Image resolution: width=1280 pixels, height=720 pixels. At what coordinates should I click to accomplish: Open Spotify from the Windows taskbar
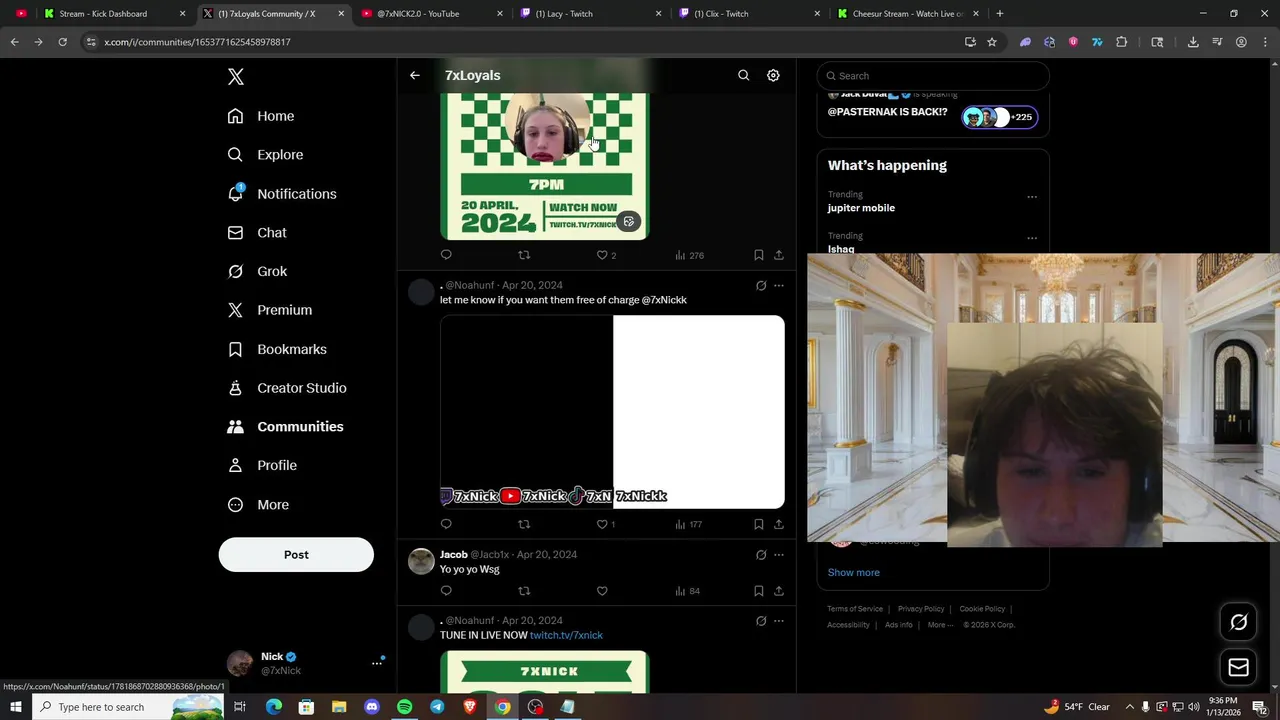click(x=404, y=707)
